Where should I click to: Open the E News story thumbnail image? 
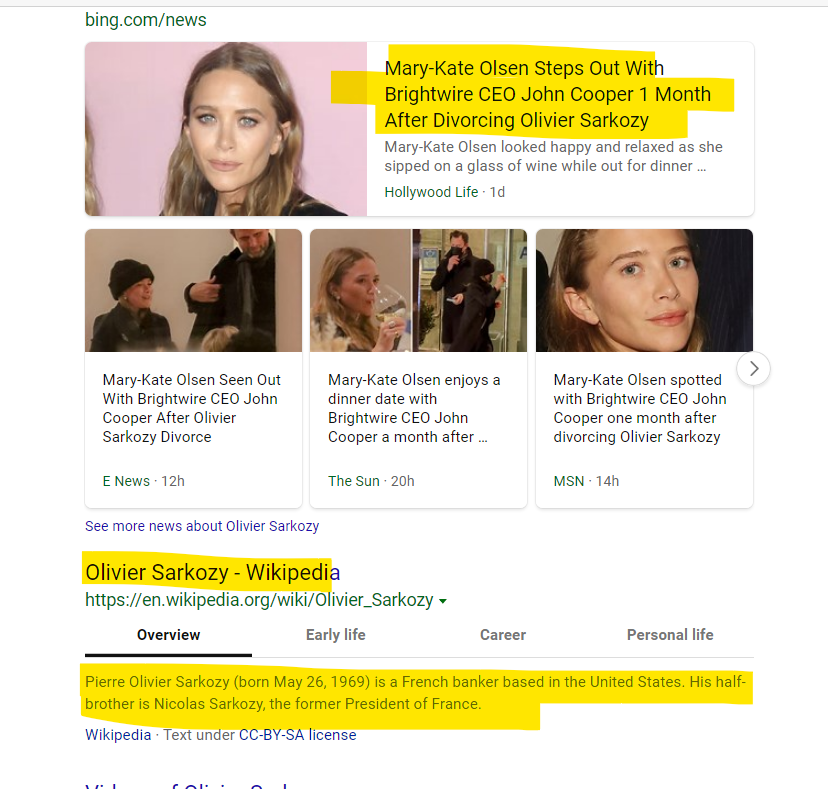pos(193,290)
